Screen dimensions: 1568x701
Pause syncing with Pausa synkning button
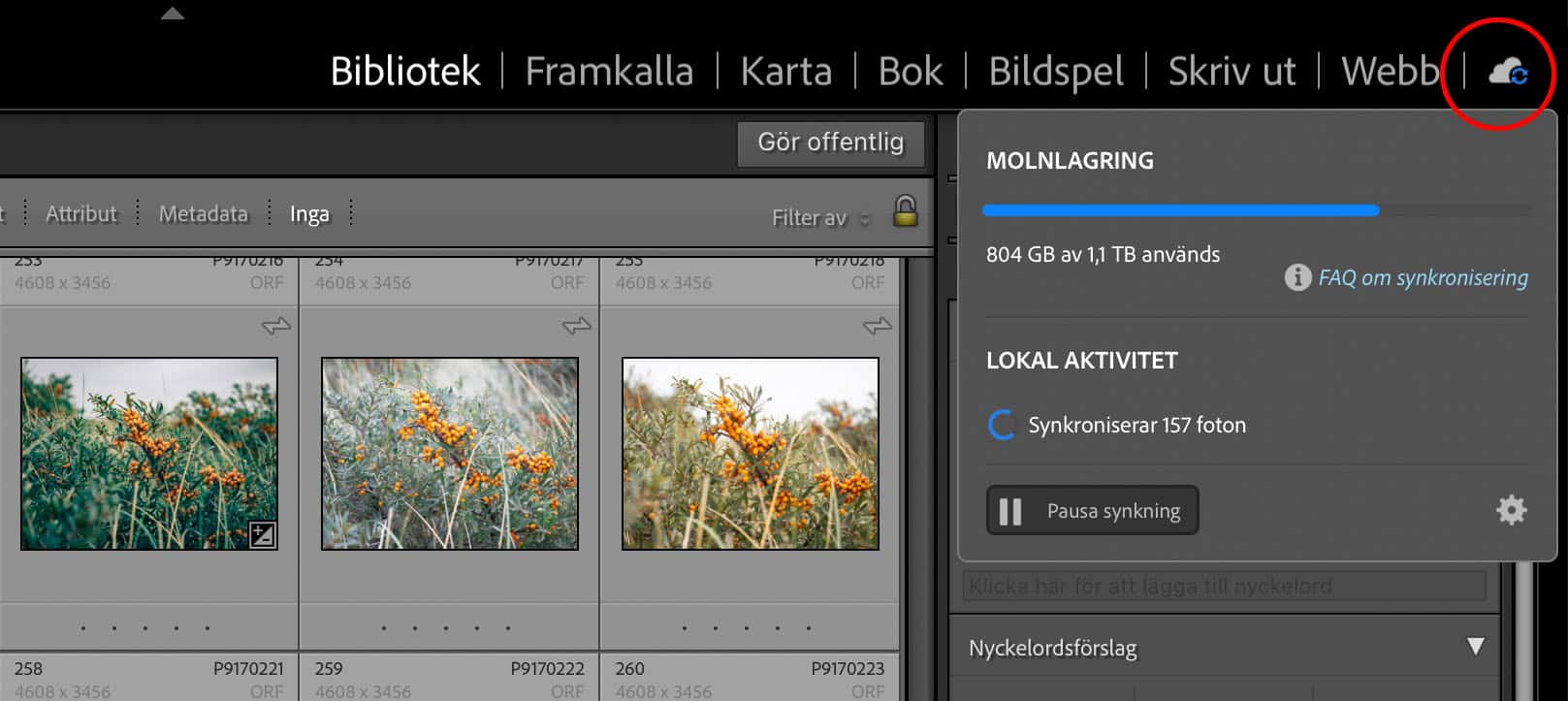pyautogui.click(x=1092, y=511)
